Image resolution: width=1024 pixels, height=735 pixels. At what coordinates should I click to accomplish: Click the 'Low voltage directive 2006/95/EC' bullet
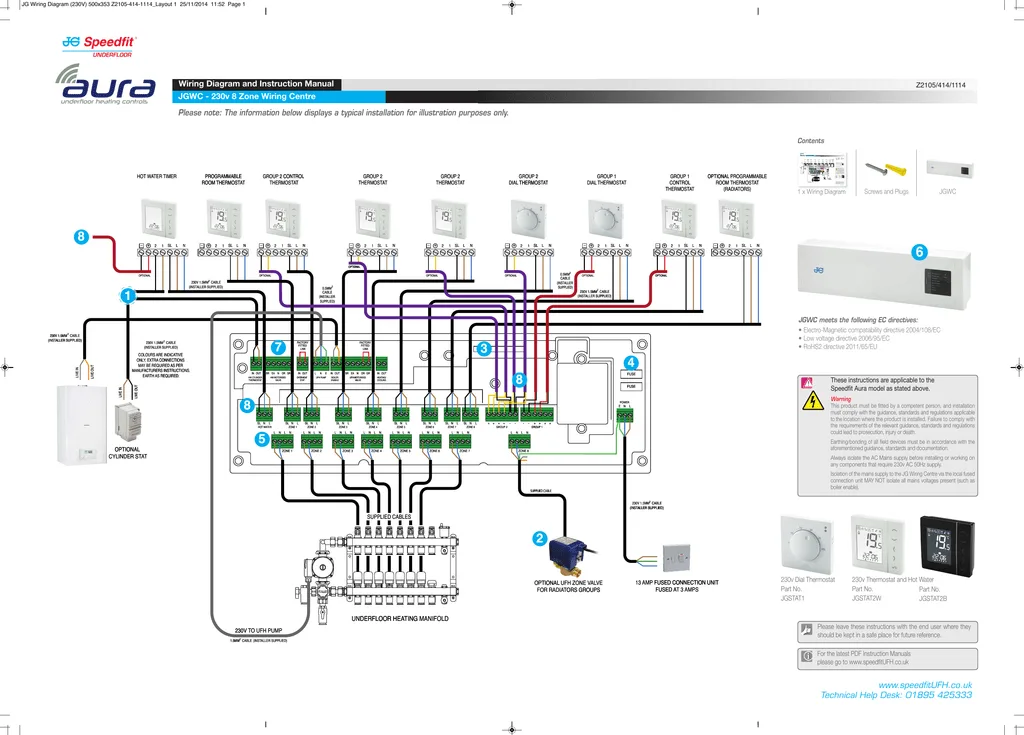844,338
